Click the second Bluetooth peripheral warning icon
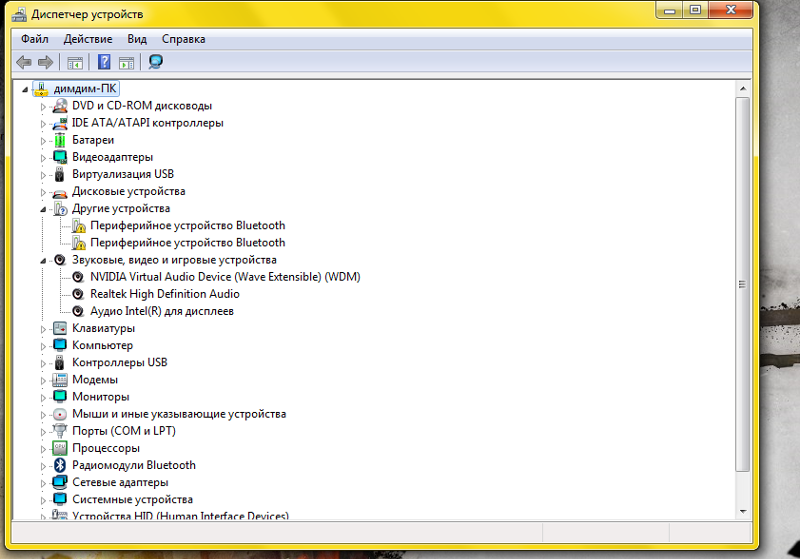 [x=79, y=243]
